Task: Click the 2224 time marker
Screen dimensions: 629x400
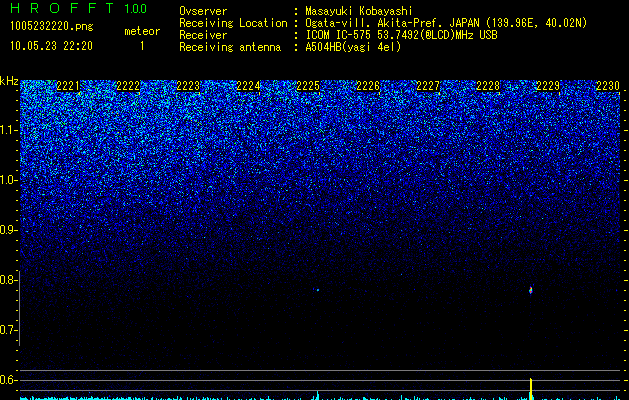Action: (x=248, y=86)
